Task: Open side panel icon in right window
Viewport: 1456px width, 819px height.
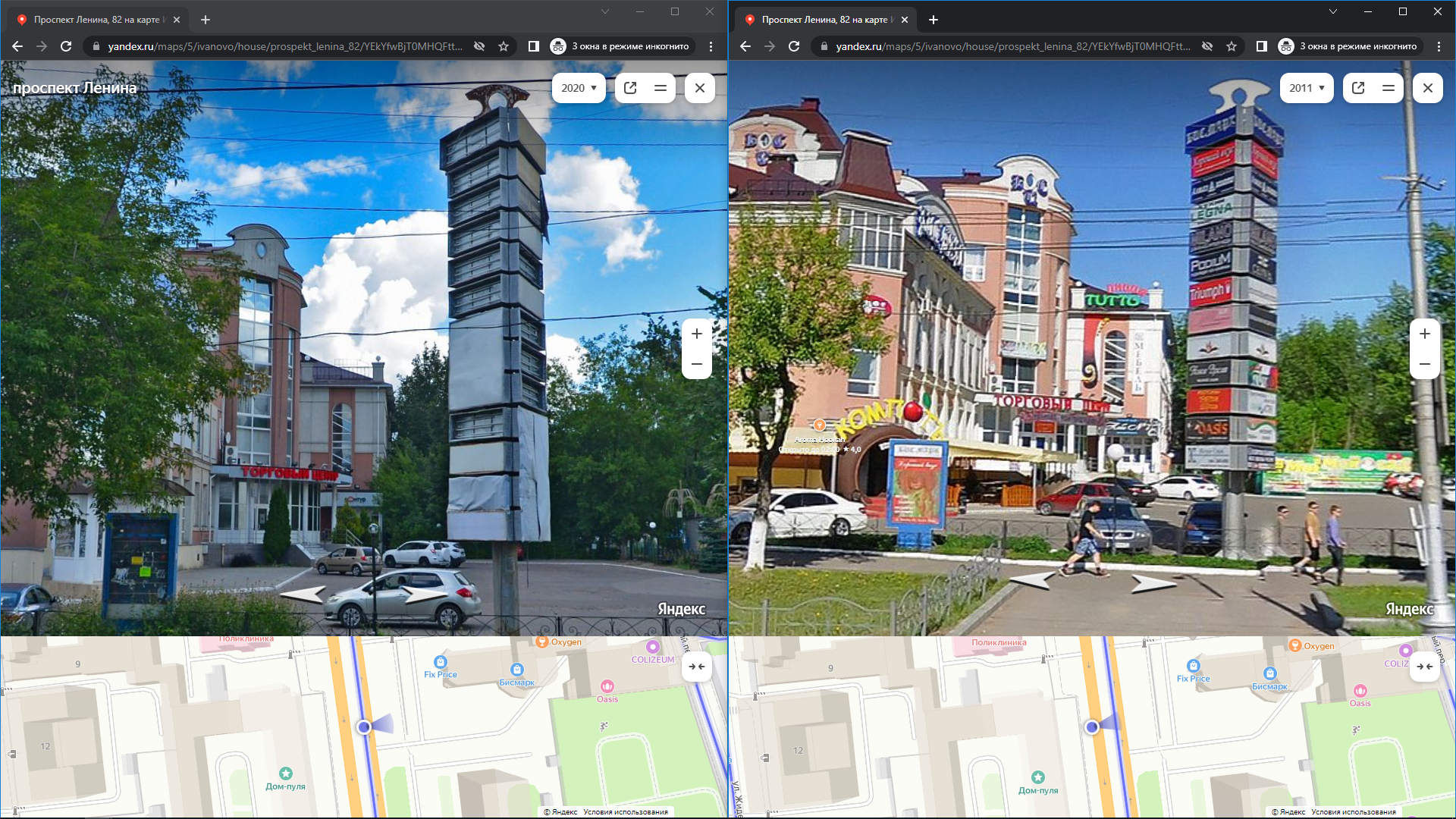Action: (1262, 46)
